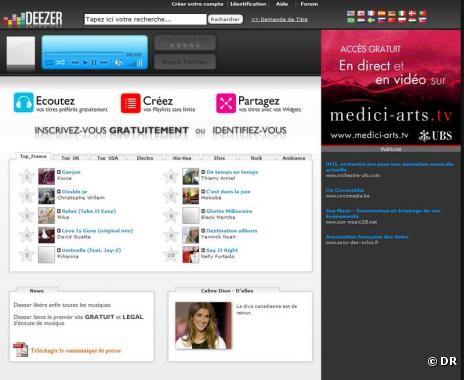Start playback with the play button
Image resolution: width=464 pixels, height=380 pixels.
(x=85, y=62)
